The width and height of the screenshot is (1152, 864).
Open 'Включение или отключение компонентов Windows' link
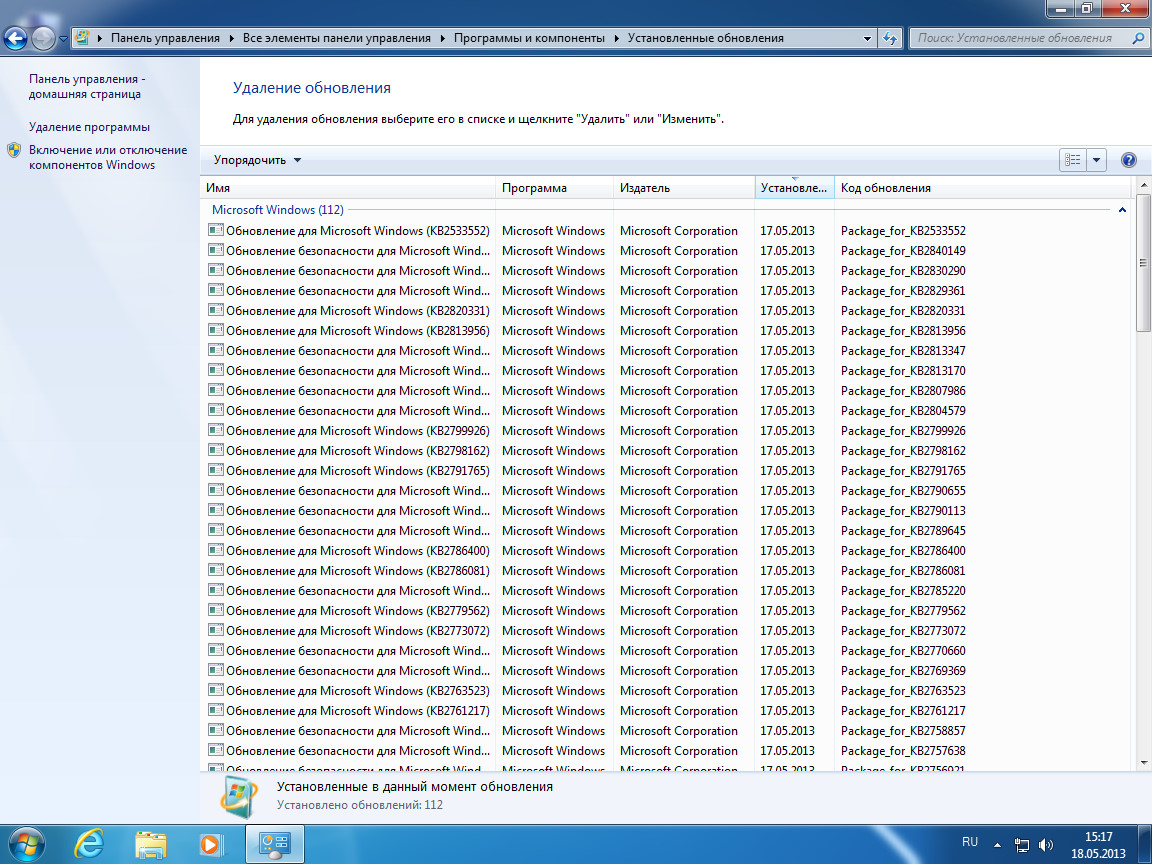click(108, 157)
